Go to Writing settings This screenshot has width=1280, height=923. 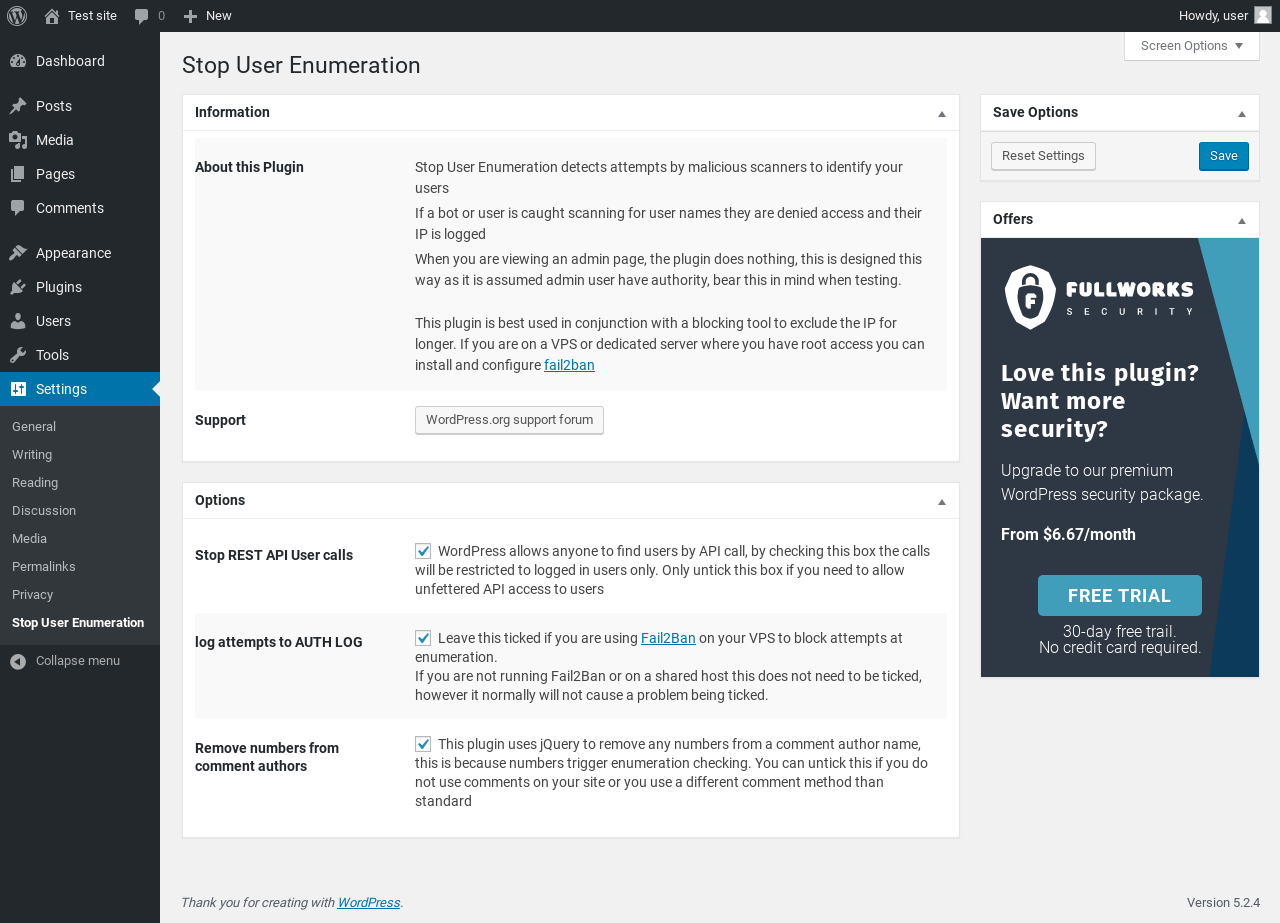click(x=32, y=454)
